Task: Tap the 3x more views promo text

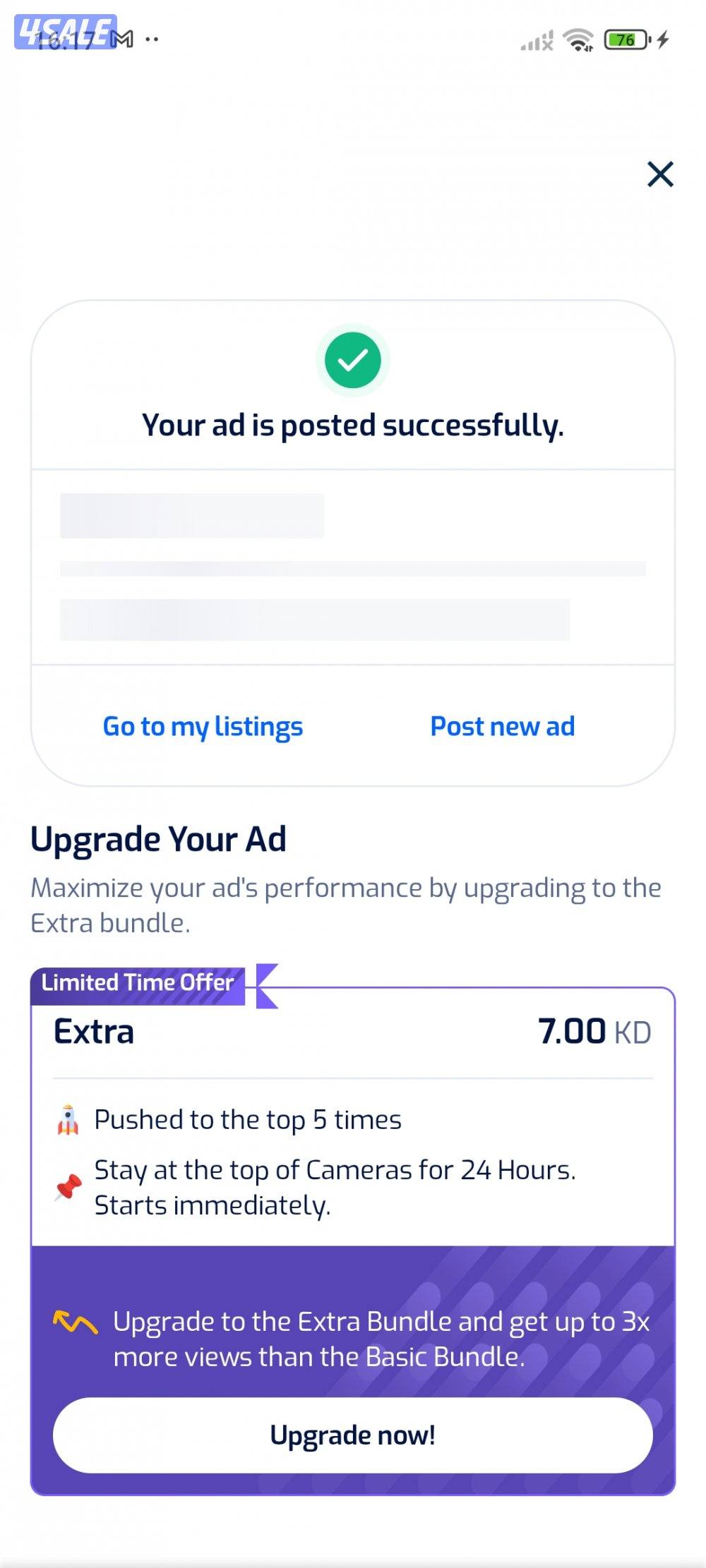Action: pyautogui.click(x=381, y=1339)
